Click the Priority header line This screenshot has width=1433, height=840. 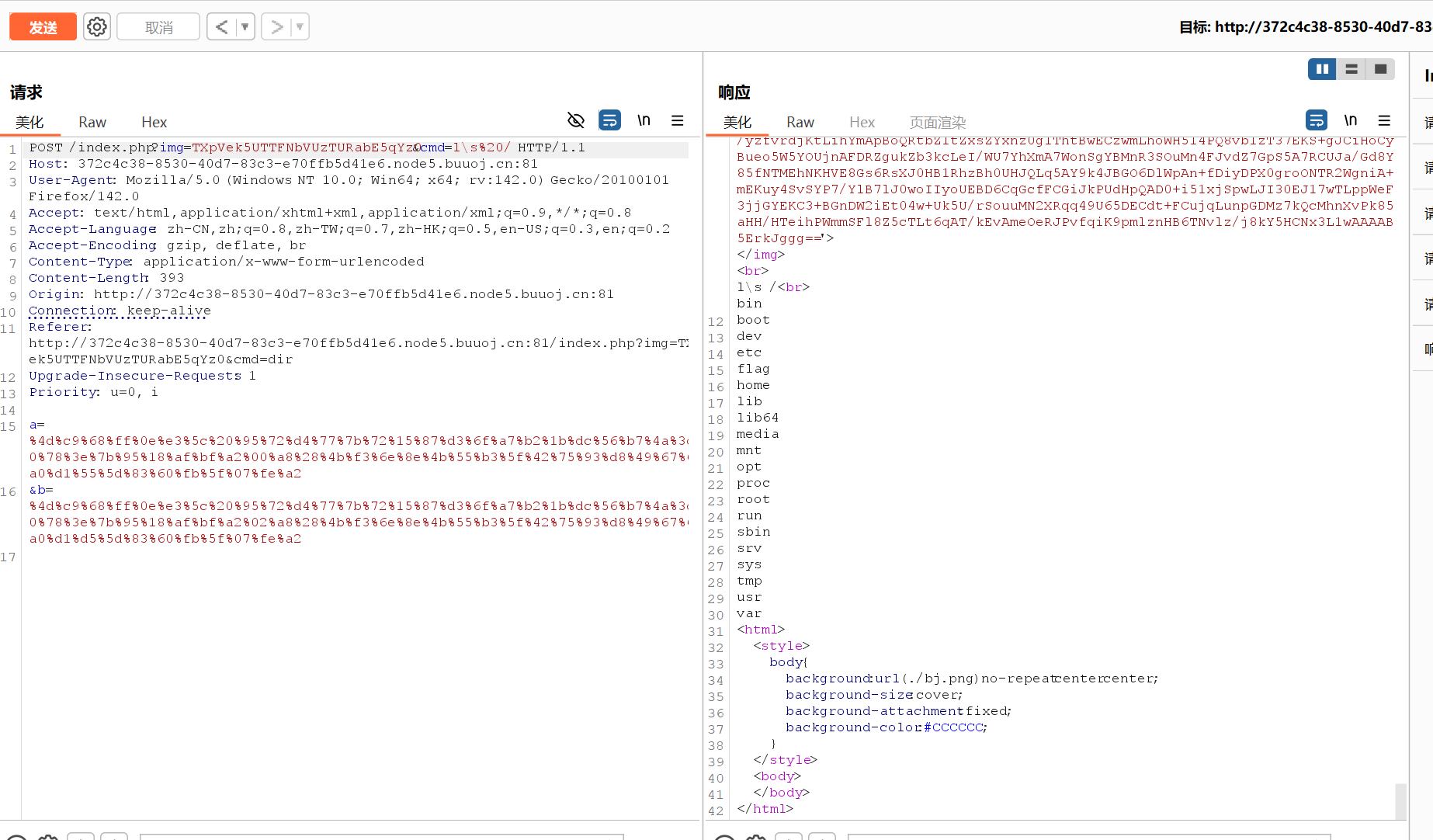pos(93,392)
